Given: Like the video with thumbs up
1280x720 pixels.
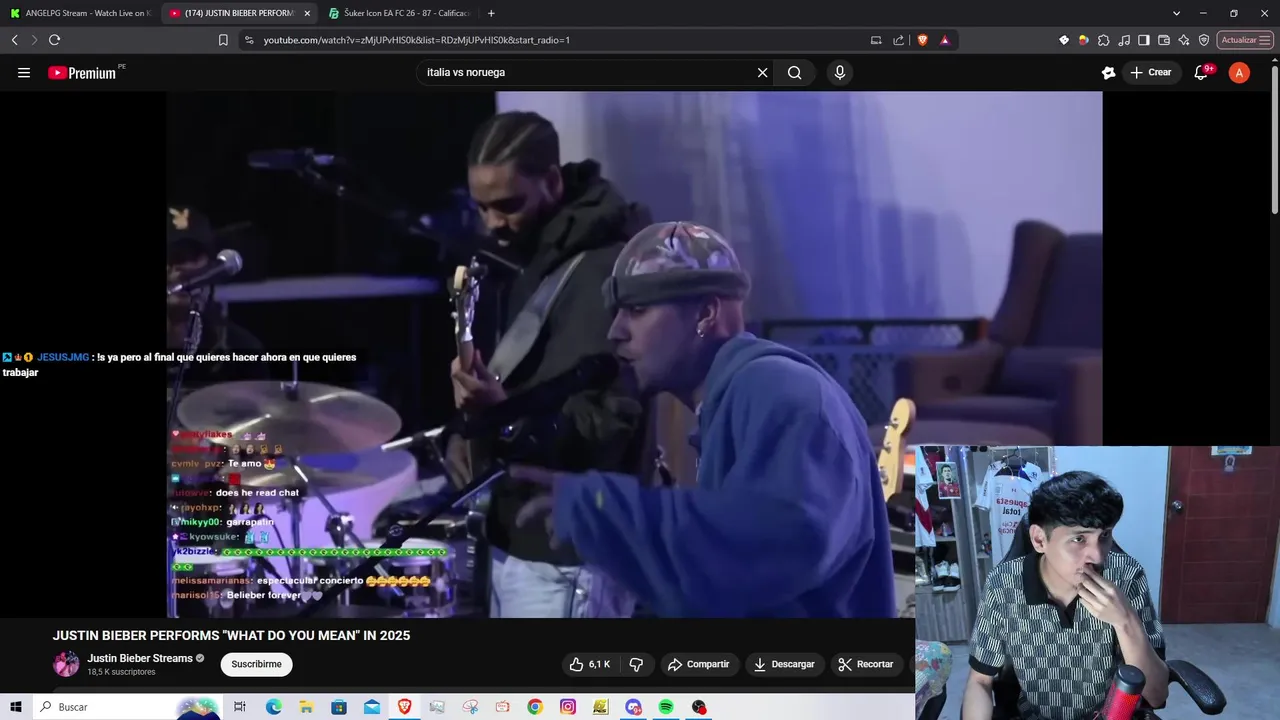Looking at the screenshot, I should (590, 664).
